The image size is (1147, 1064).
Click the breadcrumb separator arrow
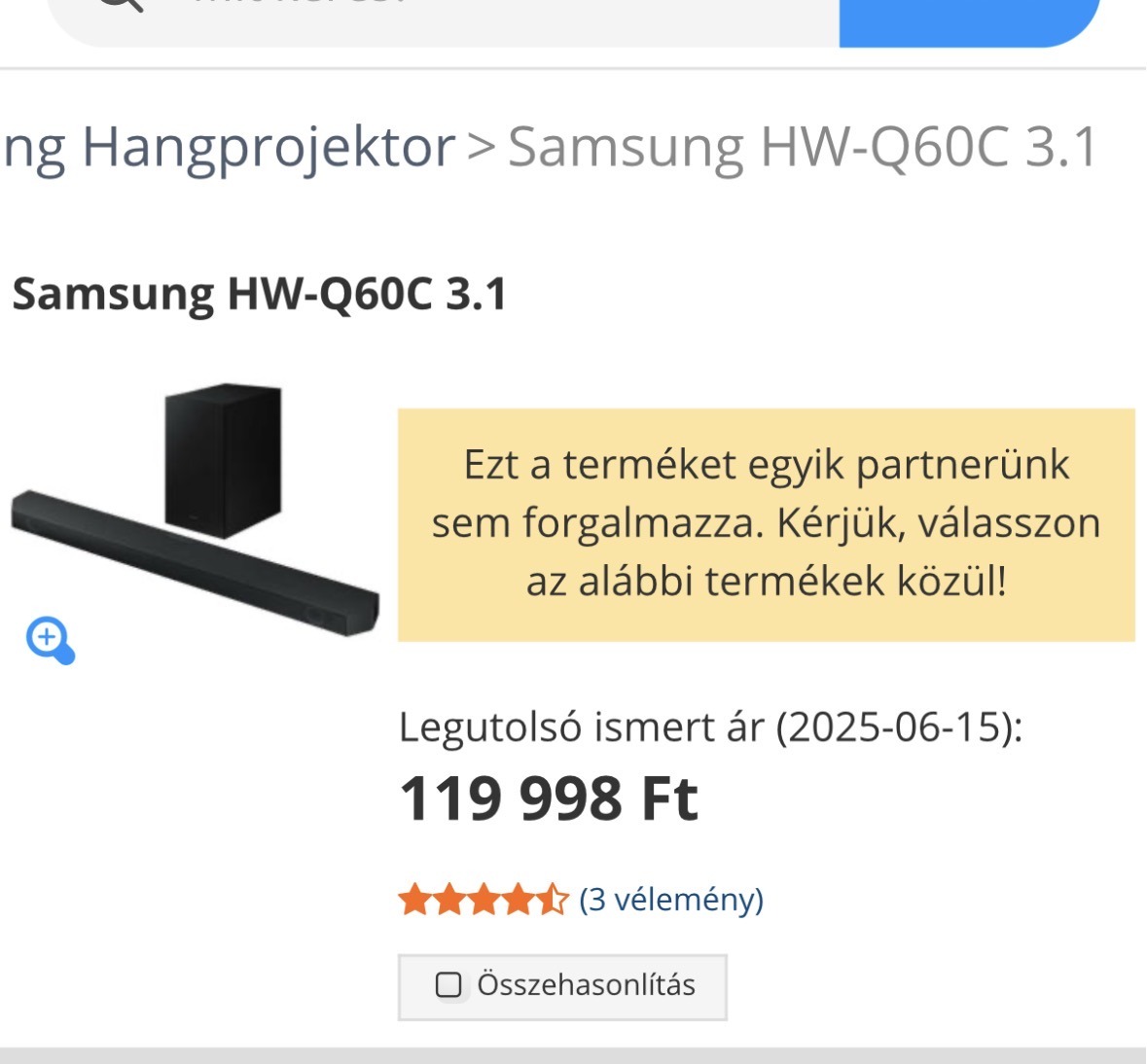pos(482,147)
